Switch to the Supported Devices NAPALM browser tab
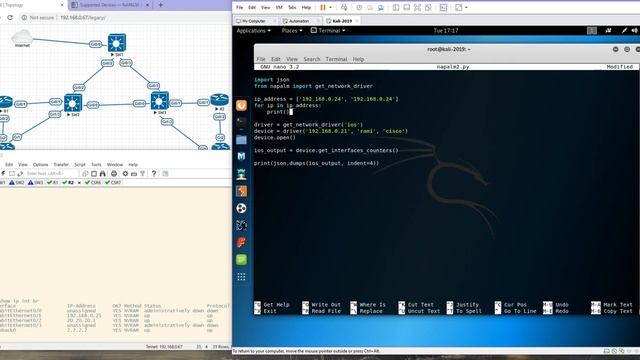Viewport: 640px width, 360px height. coord(108,5)
